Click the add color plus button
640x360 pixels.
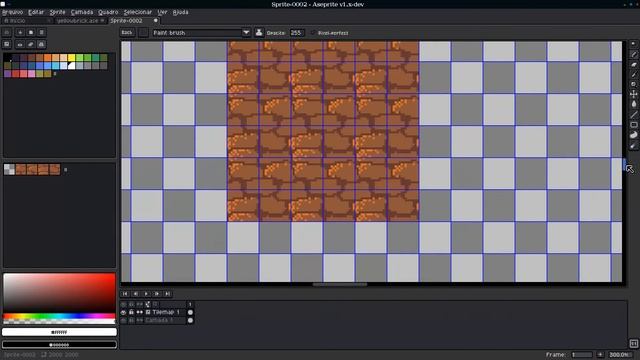point(20,32)
